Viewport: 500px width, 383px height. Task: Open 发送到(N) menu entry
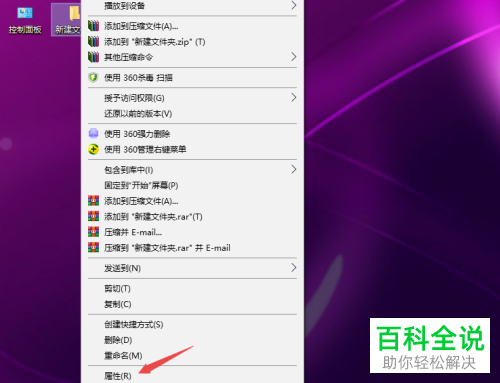[x=192, y=268]
